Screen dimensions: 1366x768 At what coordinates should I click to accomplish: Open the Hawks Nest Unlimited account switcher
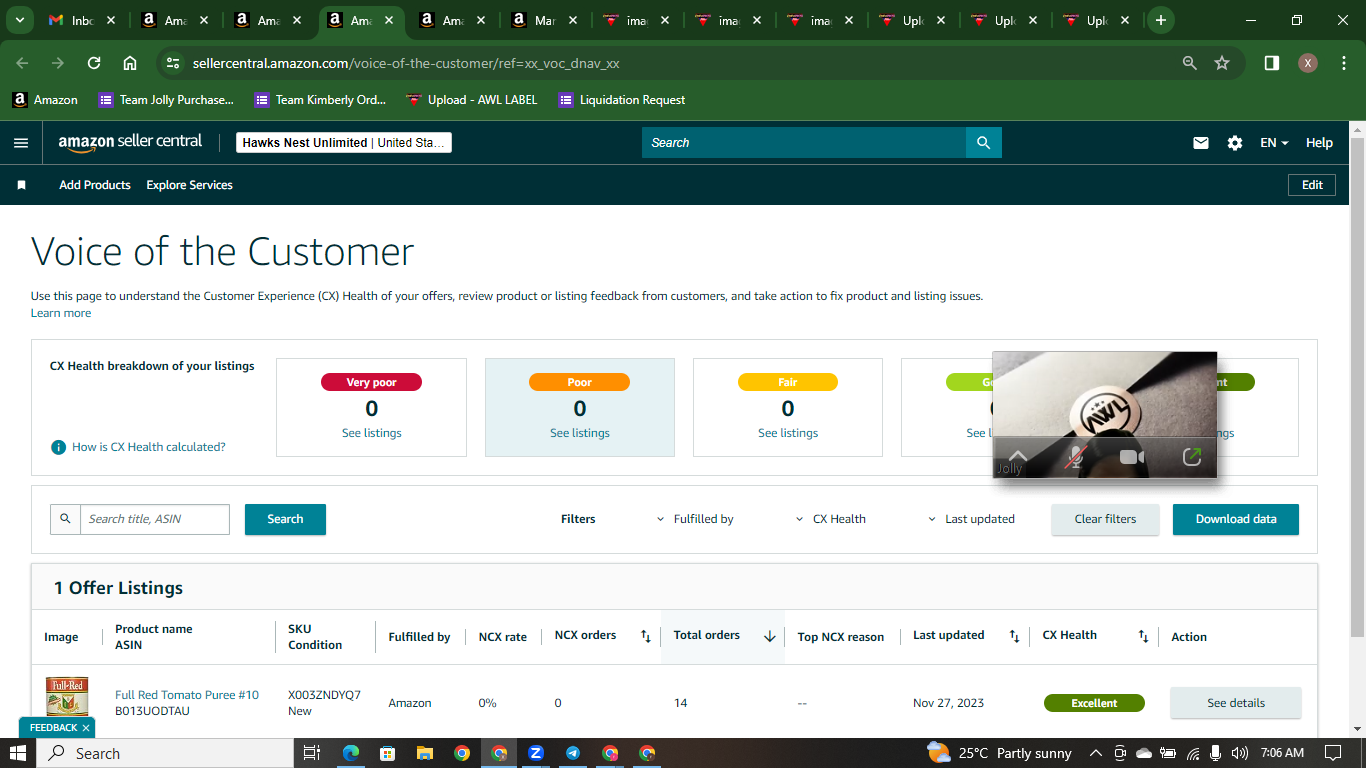(344, 143)
